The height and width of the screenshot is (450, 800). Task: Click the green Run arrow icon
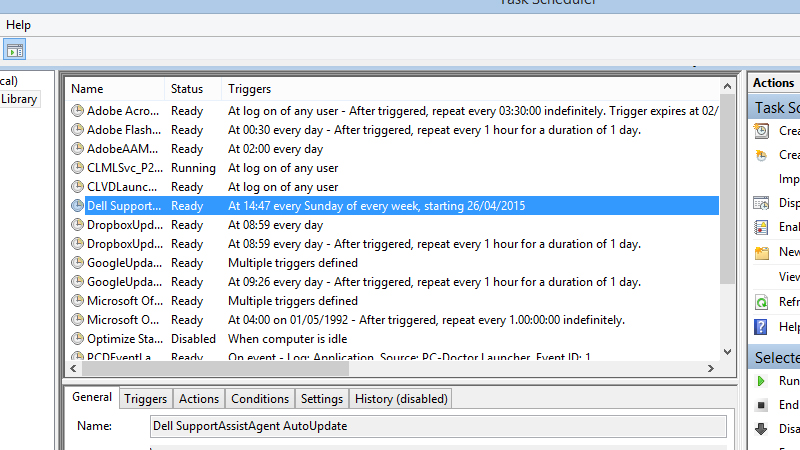tap(761, 381)
